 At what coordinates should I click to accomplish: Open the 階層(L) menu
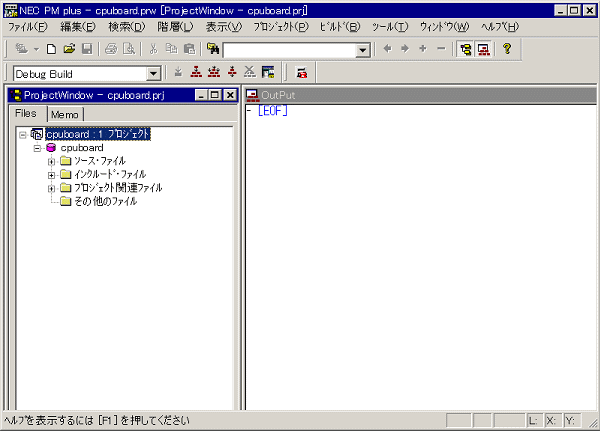click(x=176, y=27)
